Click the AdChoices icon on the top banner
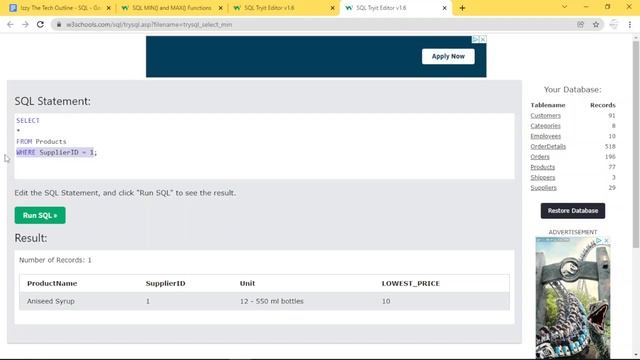The width and height of the screenshot is (640, 360). pos(476,39)
